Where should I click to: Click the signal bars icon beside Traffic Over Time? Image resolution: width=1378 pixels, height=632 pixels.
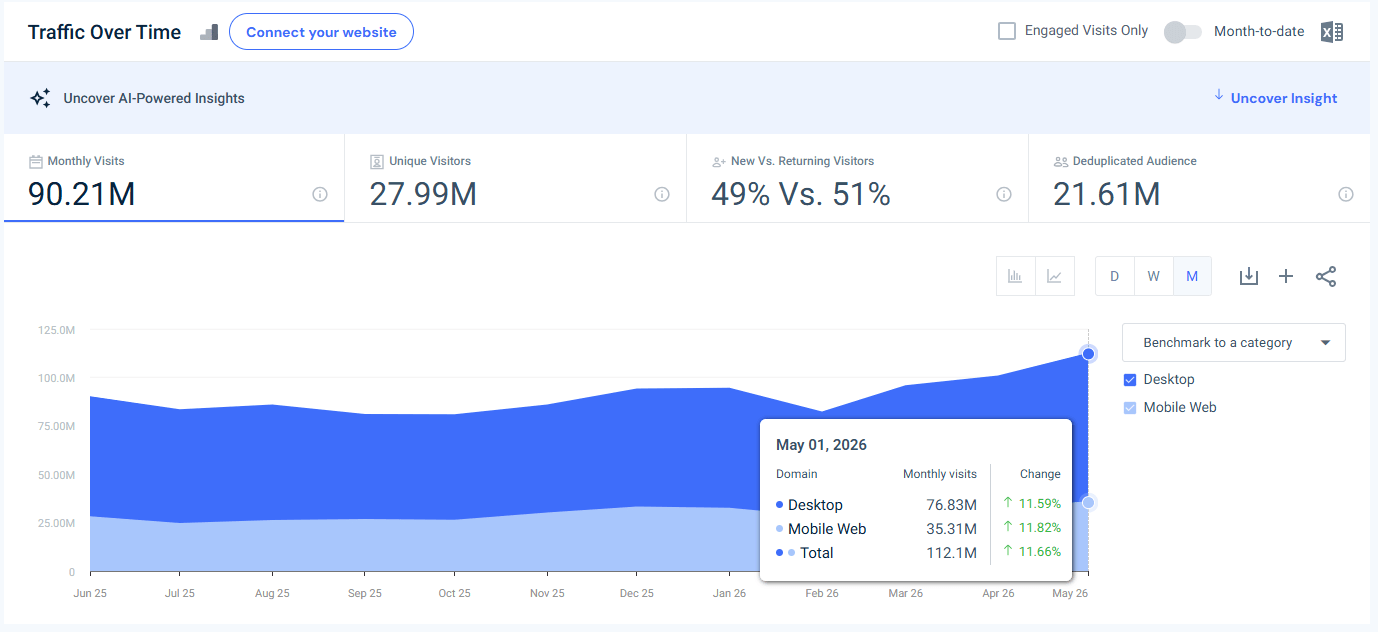point(209,32)
